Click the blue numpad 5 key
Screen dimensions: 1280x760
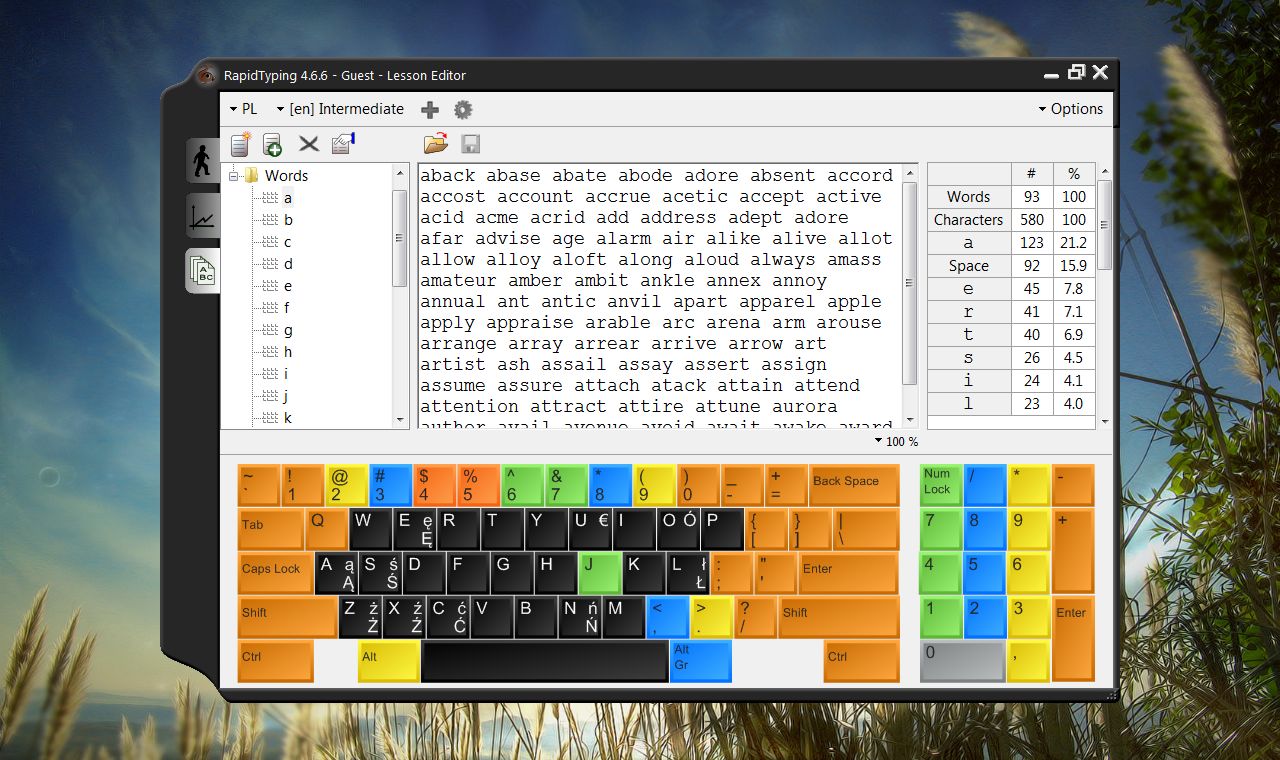[985, 573]
